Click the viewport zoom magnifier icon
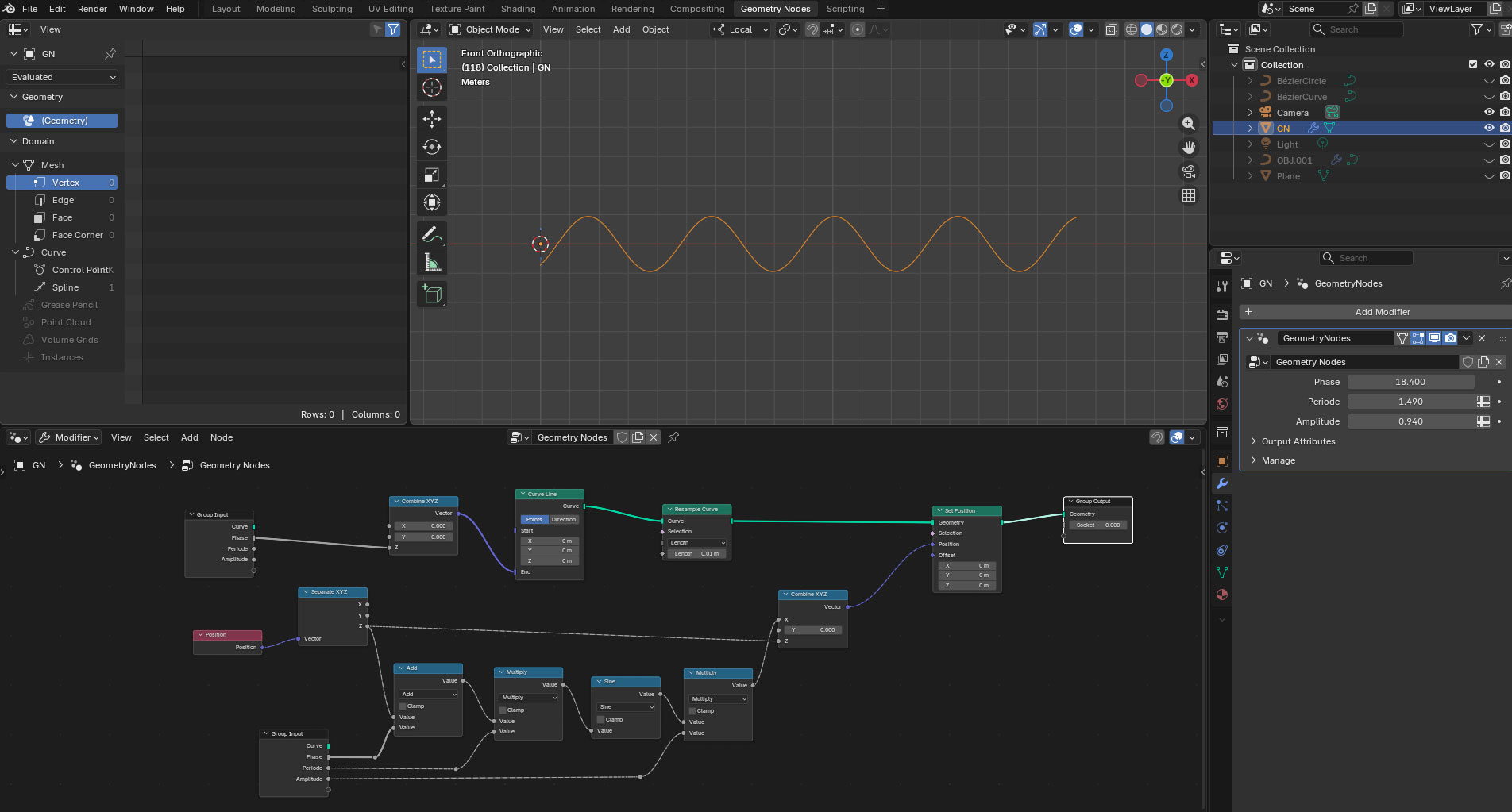 point(1189,124)
